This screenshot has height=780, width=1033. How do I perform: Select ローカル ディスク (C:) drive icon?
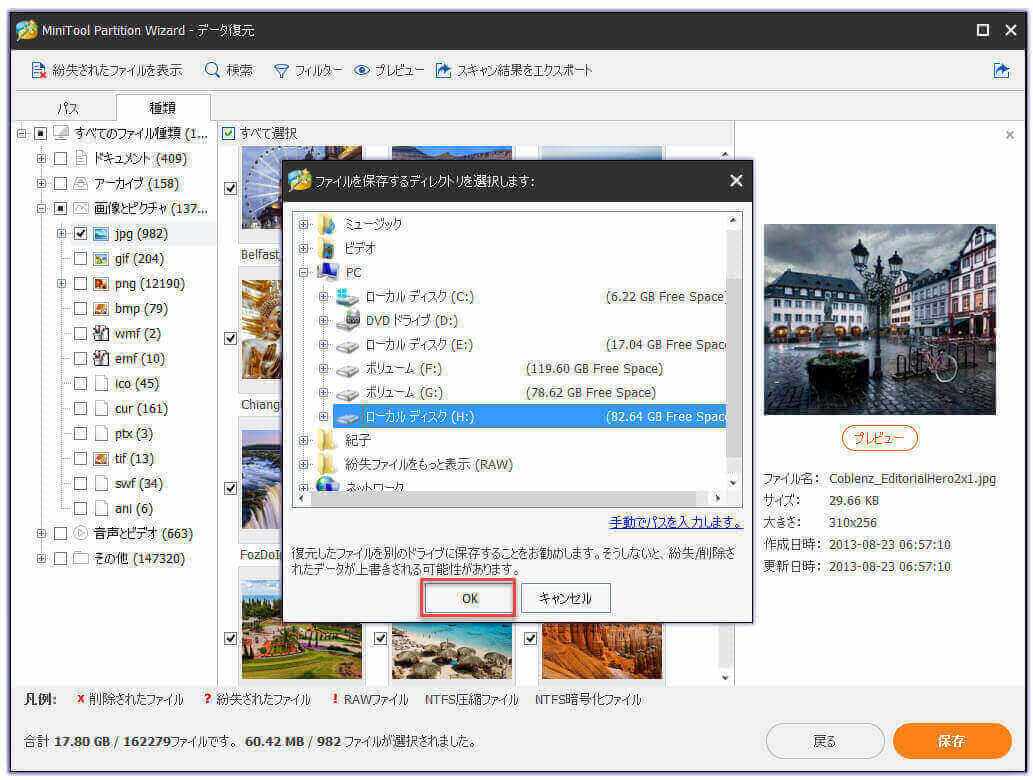coord(346,297)
